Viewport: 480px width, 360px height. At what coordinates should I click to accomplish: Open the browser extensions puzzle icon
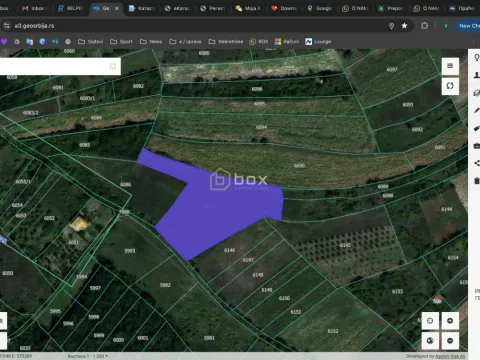424,26
